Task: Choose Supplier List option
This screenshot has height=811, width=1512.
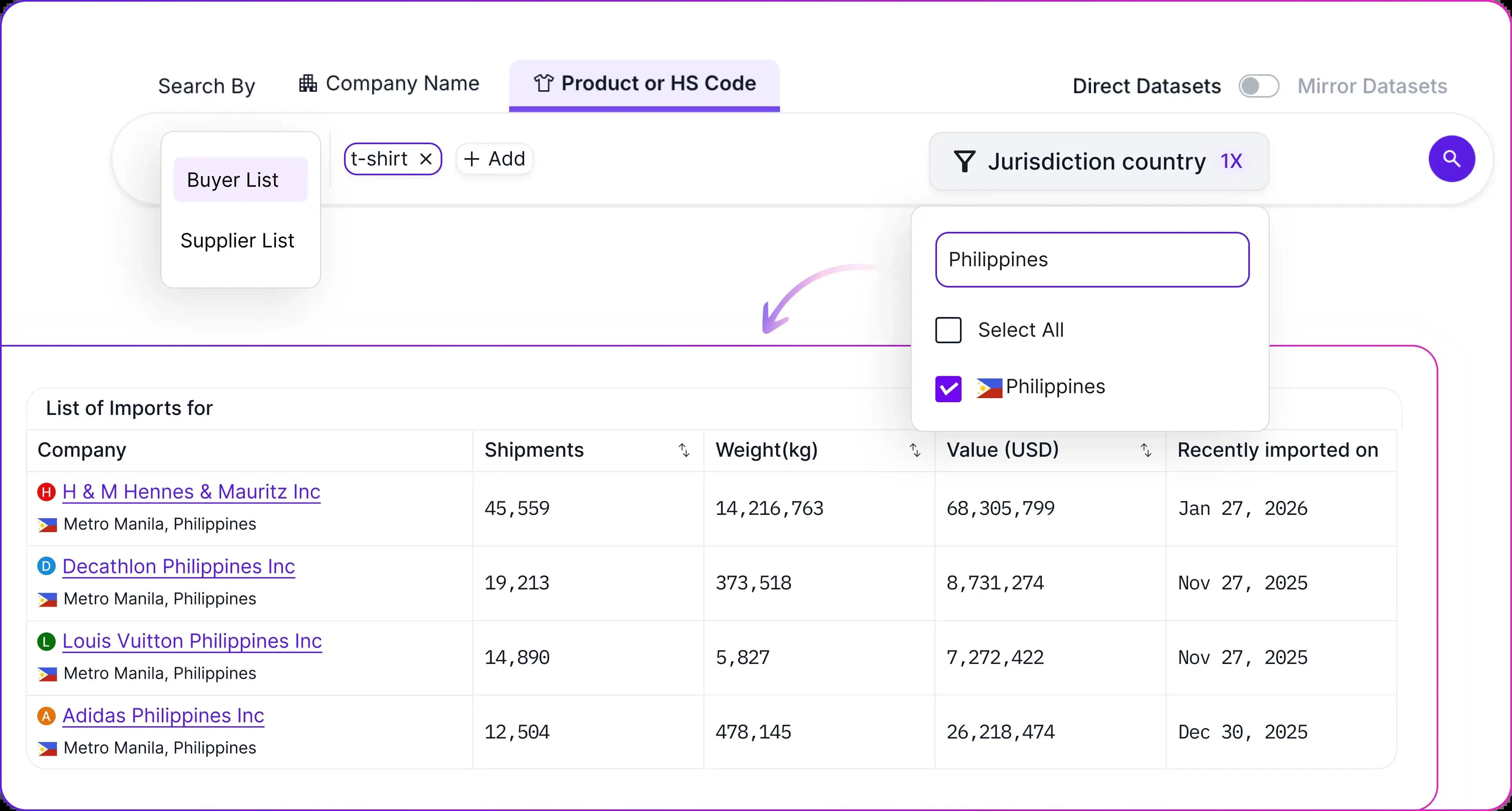Action: click(x=237, y=241)
